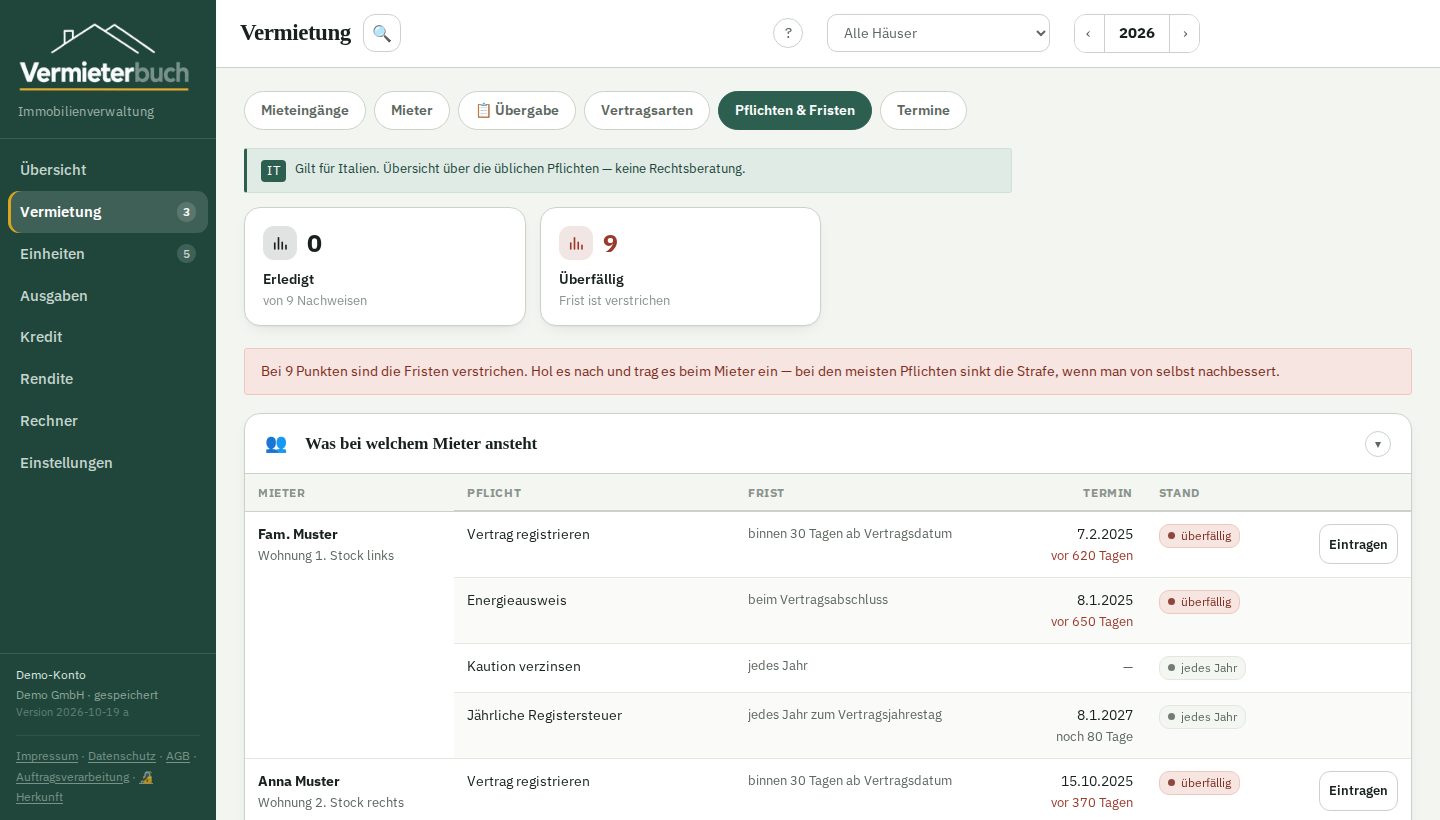
Task: Click the bar chart icon in Erledigt card
Action: pyautogui.click(x=280, y=243)
